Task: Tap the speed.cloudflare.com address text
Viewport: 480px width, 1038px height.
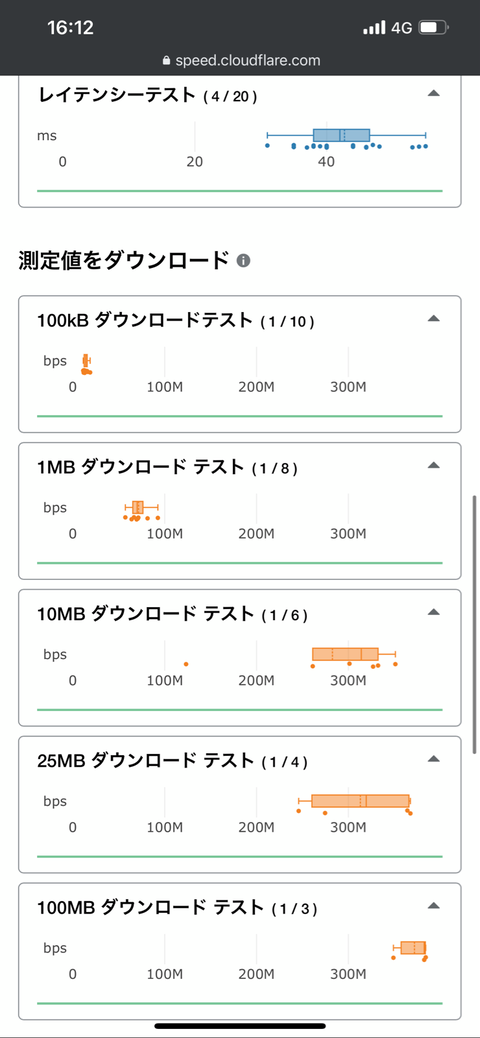Action: point(248,61)
